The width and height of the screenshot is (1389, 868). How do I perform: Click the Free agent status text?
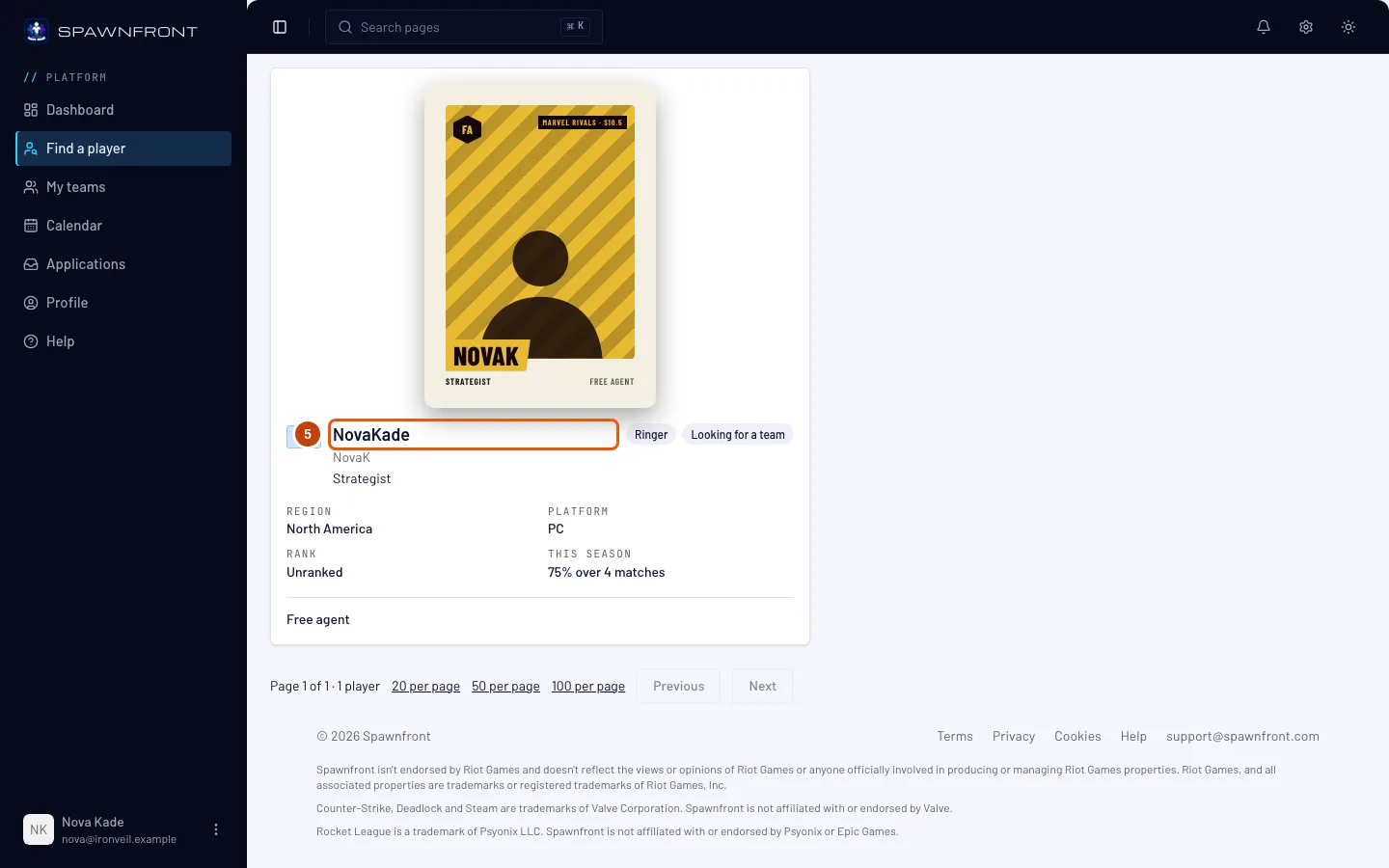coord(318,620)
